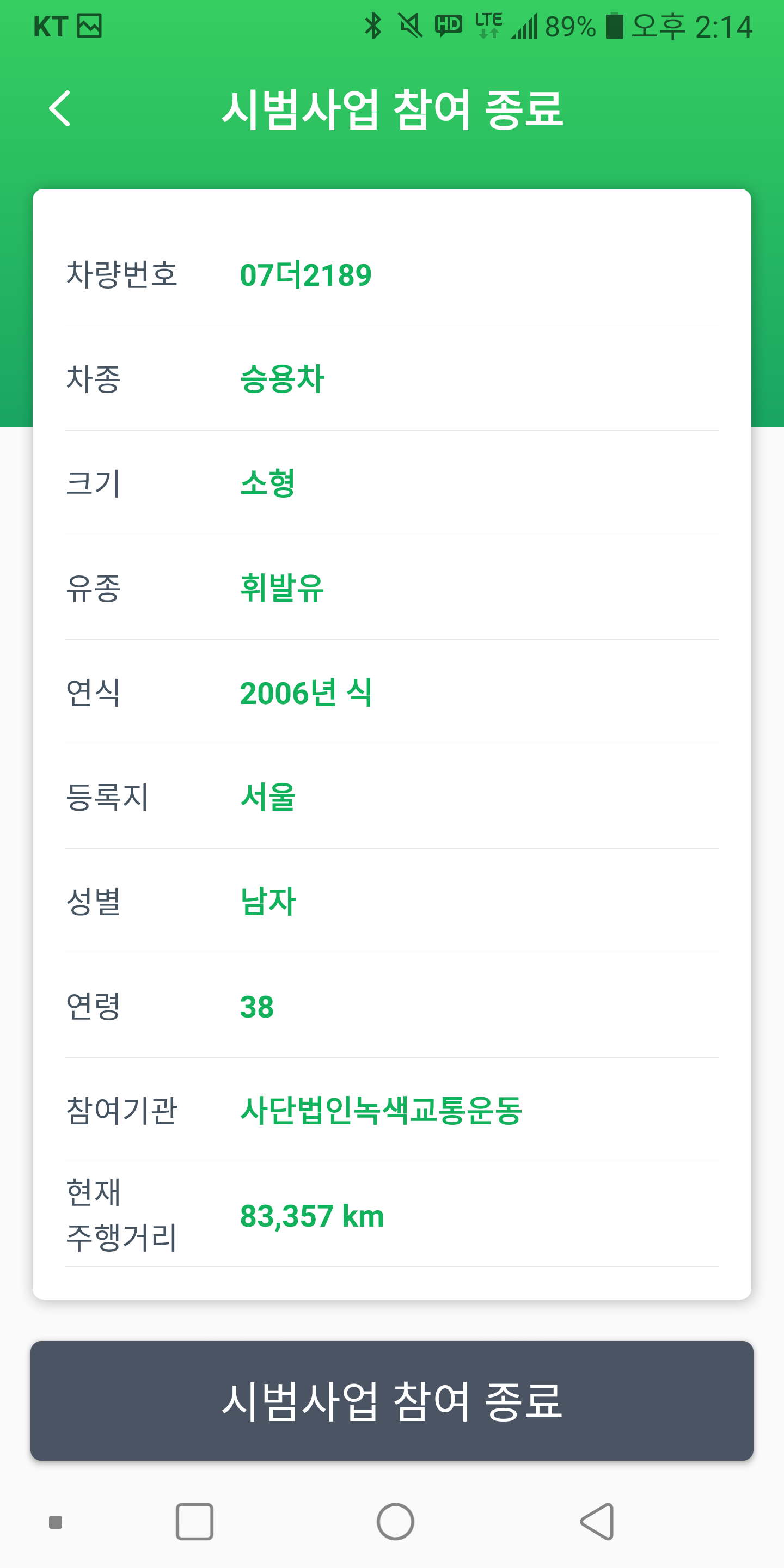Tap model year 2006년 식
Viewport: 784px width, 1568px height.
coord(305,693)
